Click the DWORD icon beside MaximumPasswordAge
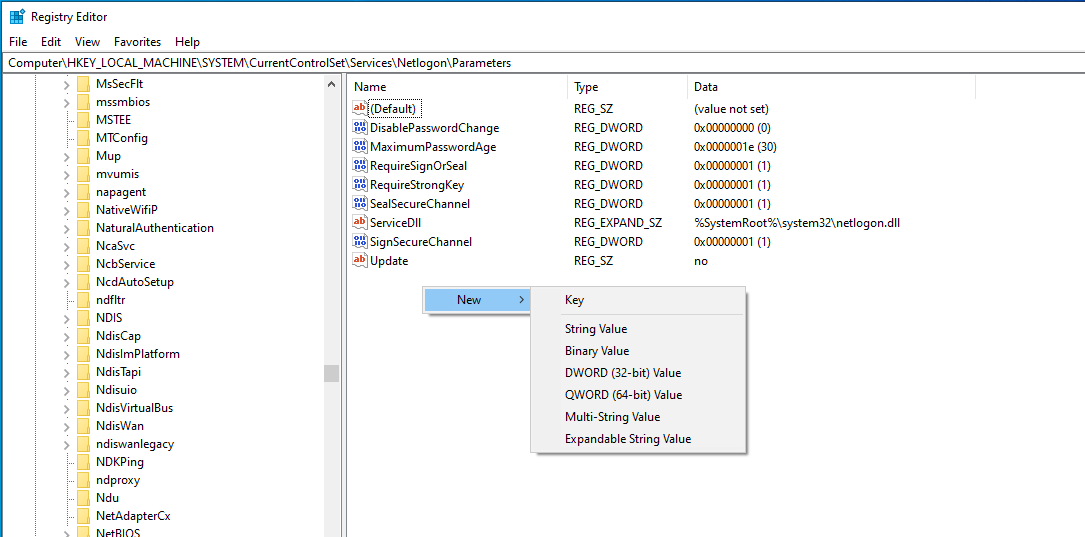Screen dimensions: 1085x537 point(360,147)
